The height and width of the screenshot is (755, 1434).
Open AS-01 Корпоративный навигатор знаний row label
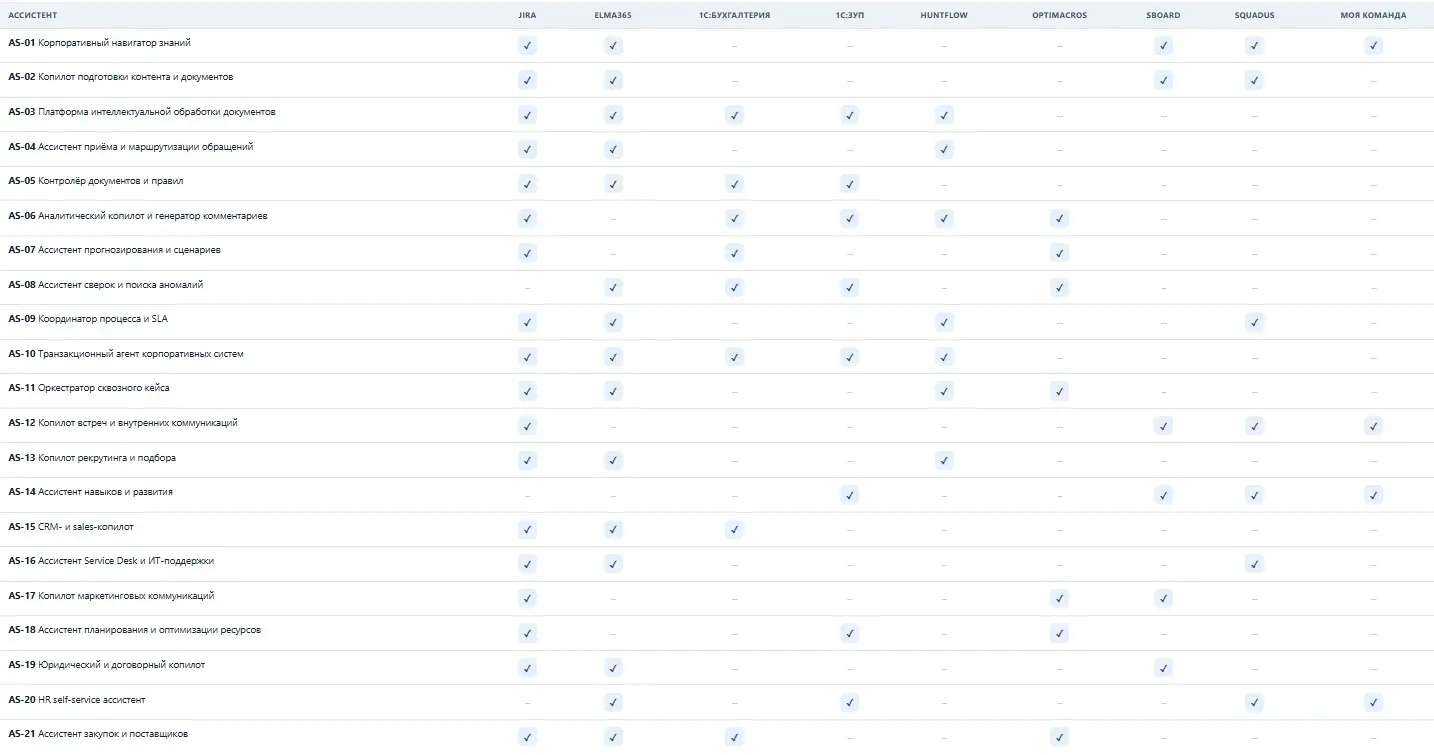[x=99, y=43]
